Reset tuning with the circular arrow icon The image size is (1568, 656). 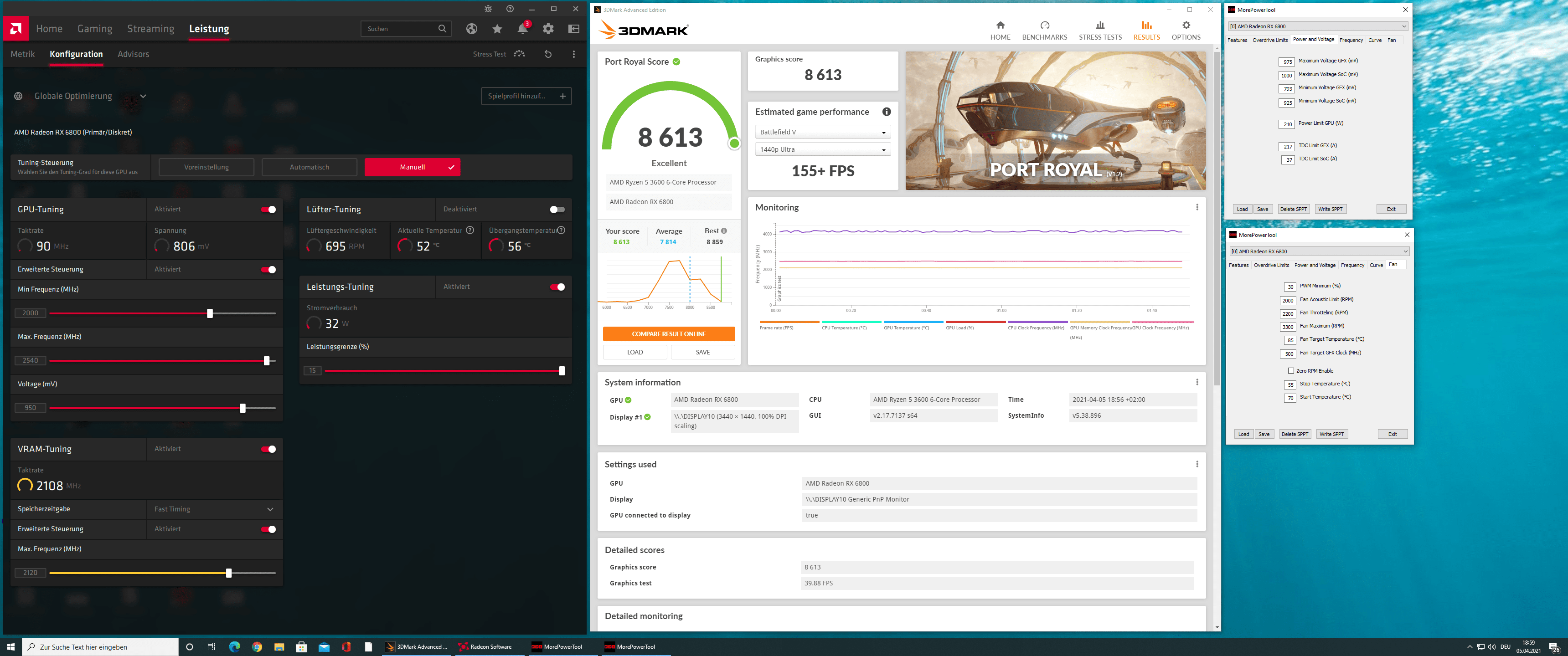(x=548, y=54)
